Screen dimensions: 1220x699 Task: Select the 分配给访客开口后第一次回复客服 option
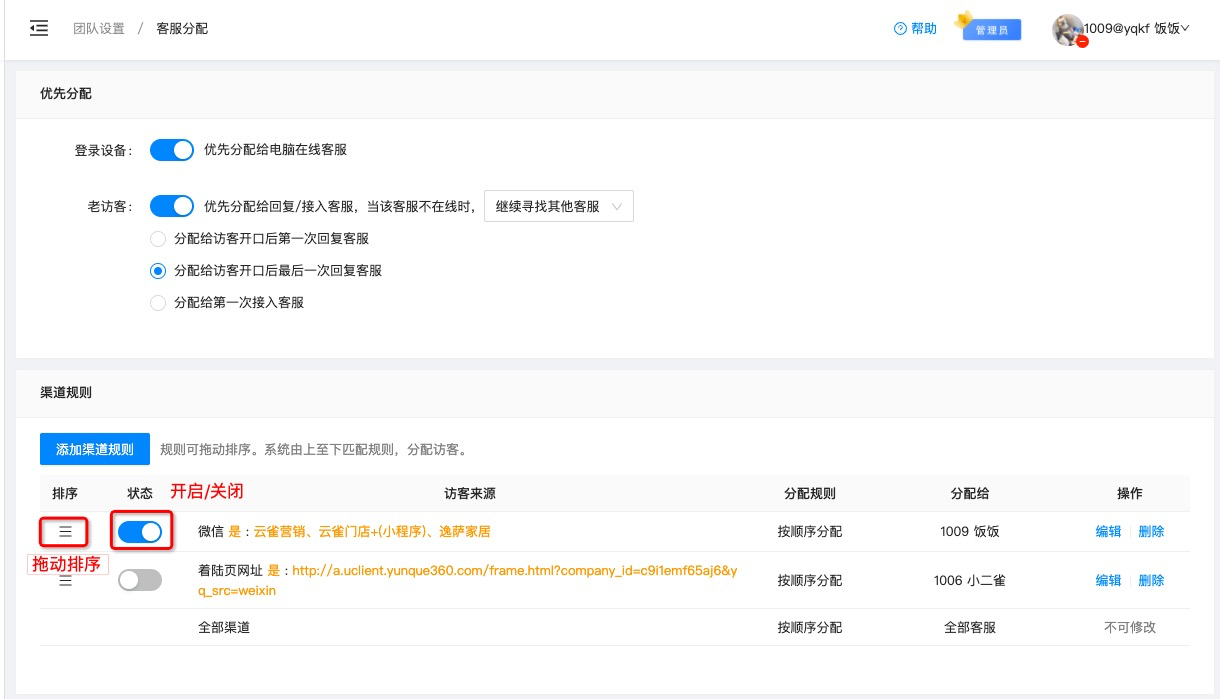[x=157, y=238]
